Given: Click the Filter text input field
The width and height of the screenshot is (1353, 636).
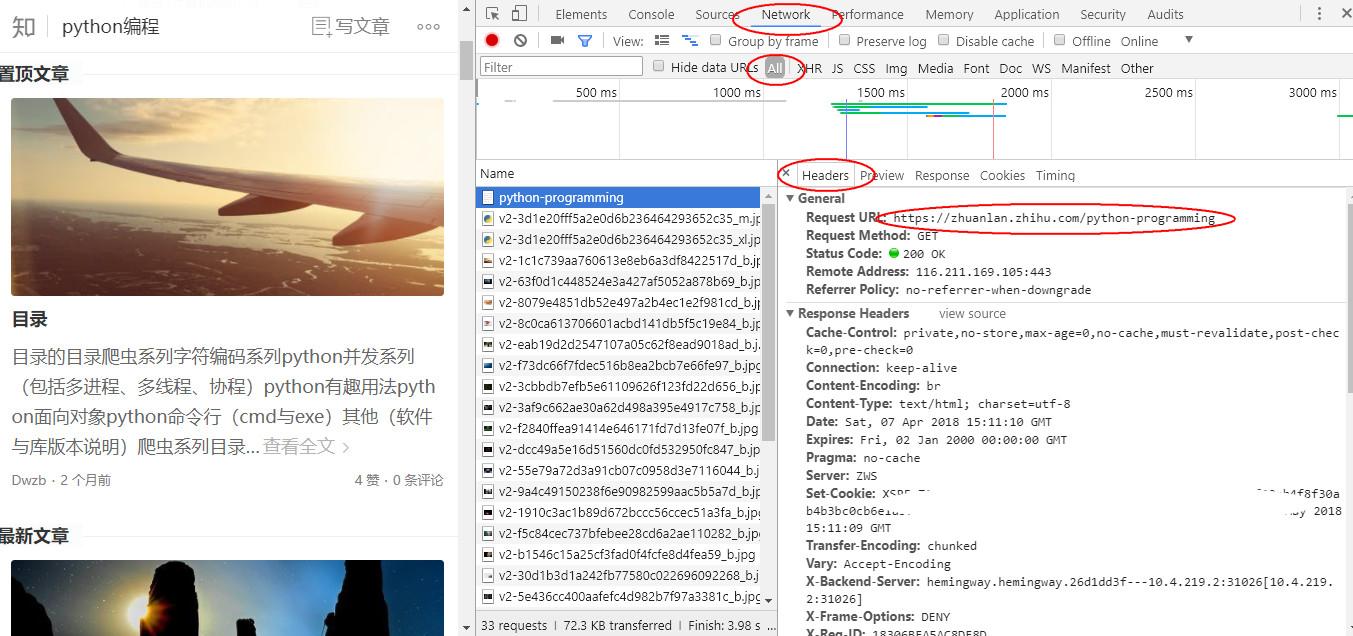Looking at the screenshot, I should [x=561, y=67].
